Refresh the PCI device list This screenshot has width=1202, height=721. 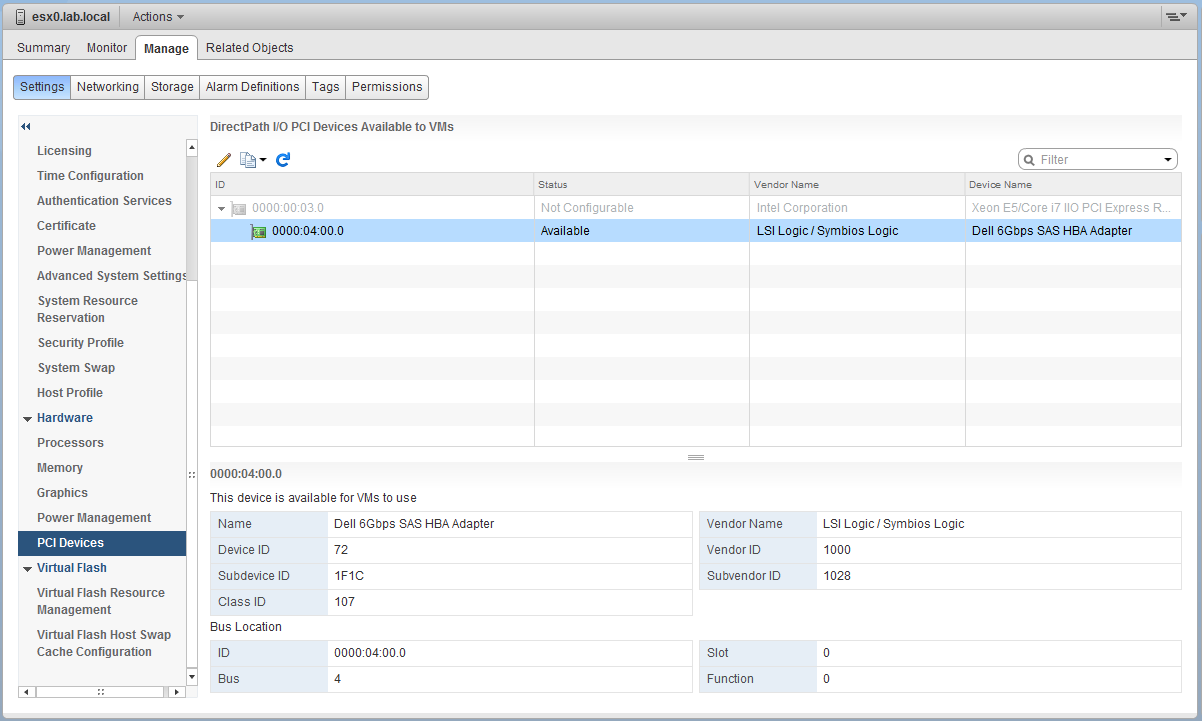click(283, 159)
